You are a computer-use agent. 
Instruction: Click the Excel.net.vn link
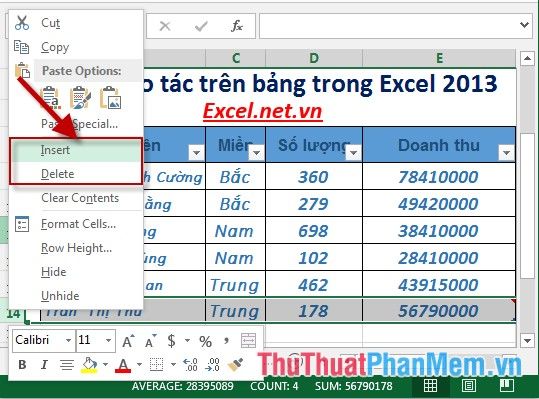pyautogui.click(x=263, y=111)
